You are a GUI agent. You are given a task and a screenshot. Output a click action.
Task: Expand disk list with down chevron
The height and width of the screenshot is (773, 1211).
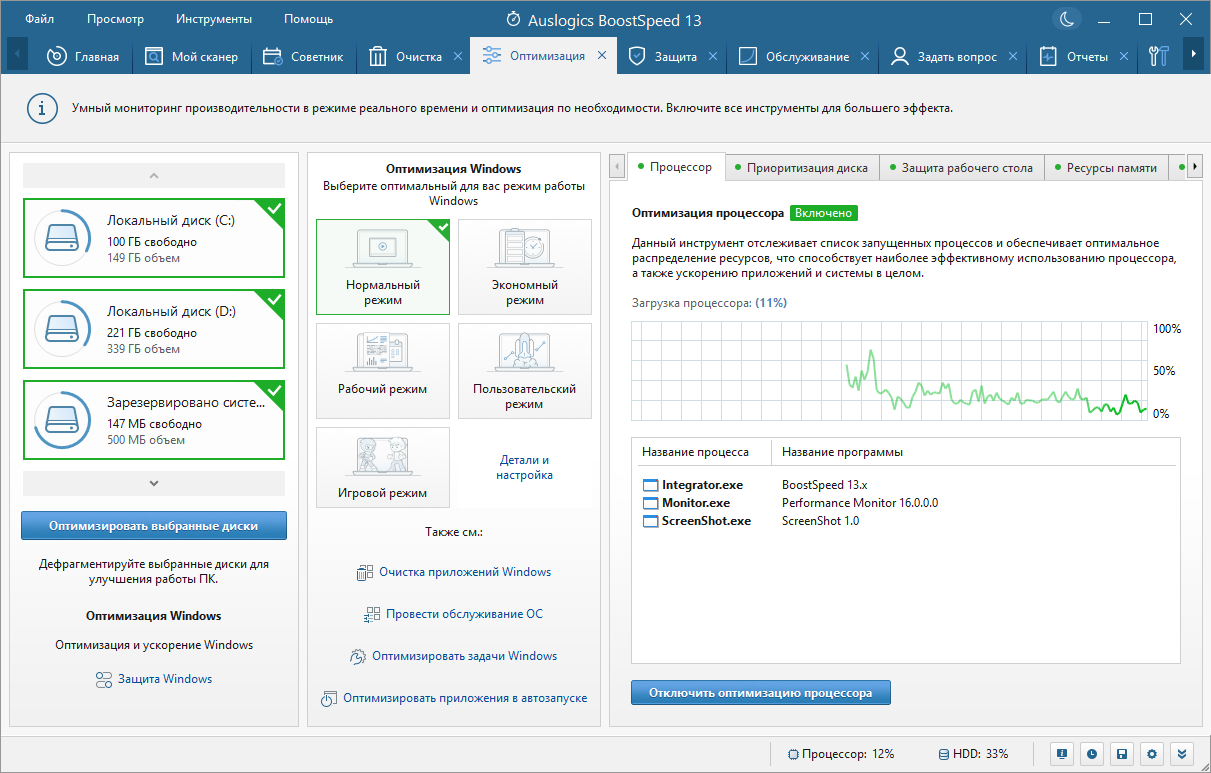(154, 483)
